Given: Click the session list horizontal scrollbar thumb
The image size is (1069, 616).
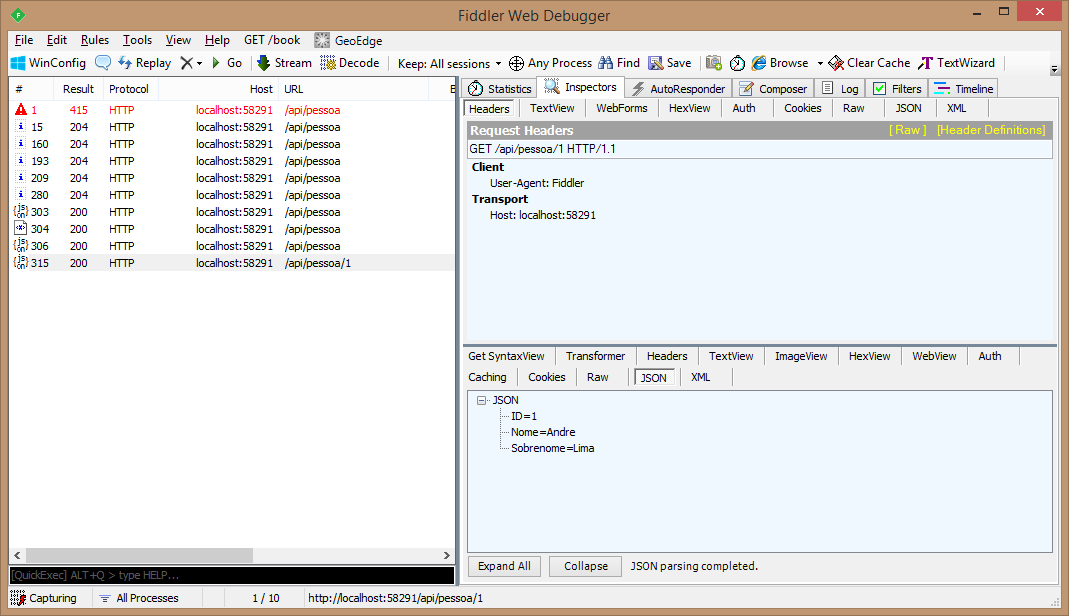Looking at the screenshot, I should point(139,555).
